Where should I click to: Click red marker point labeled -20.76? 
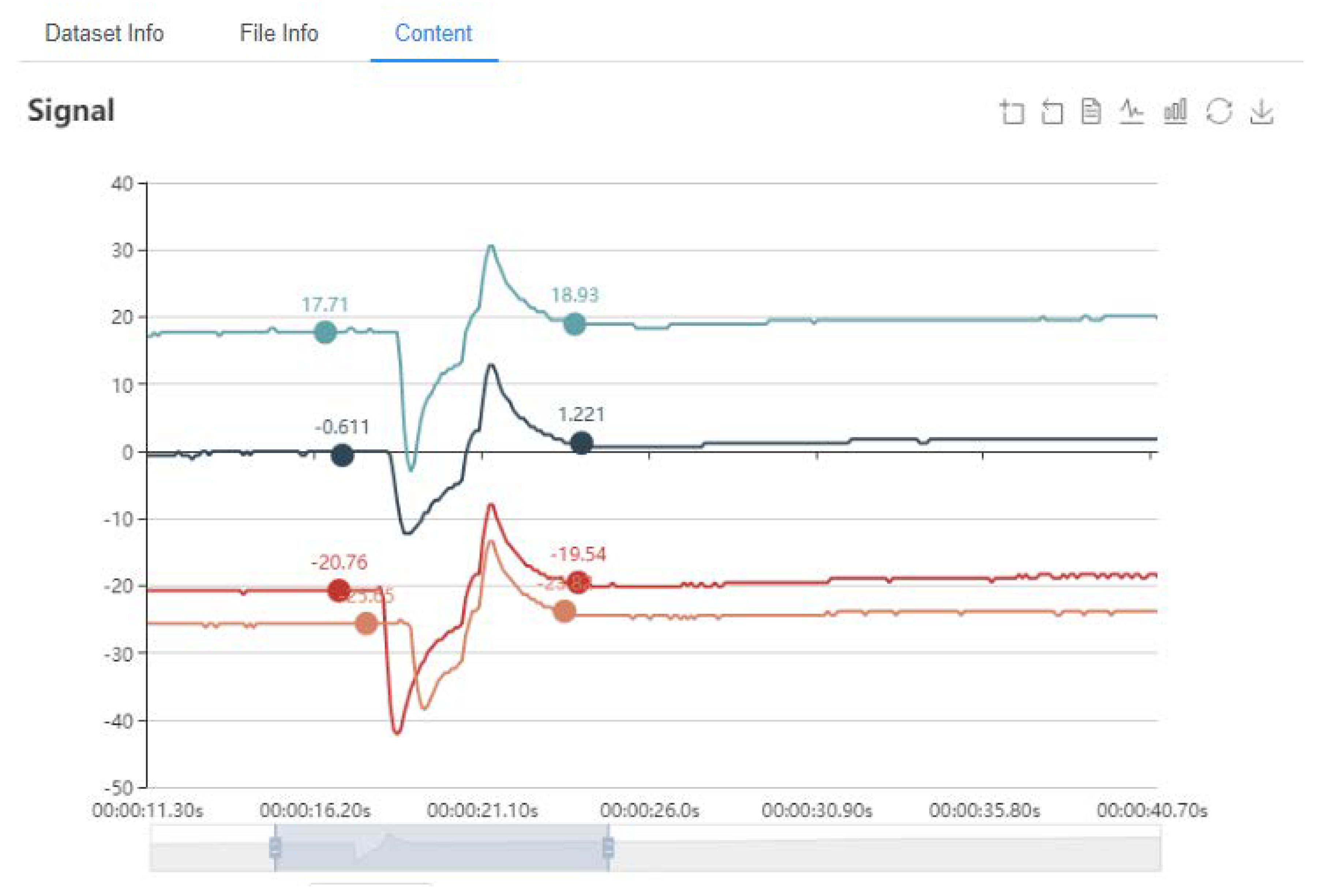pos(339,590)
